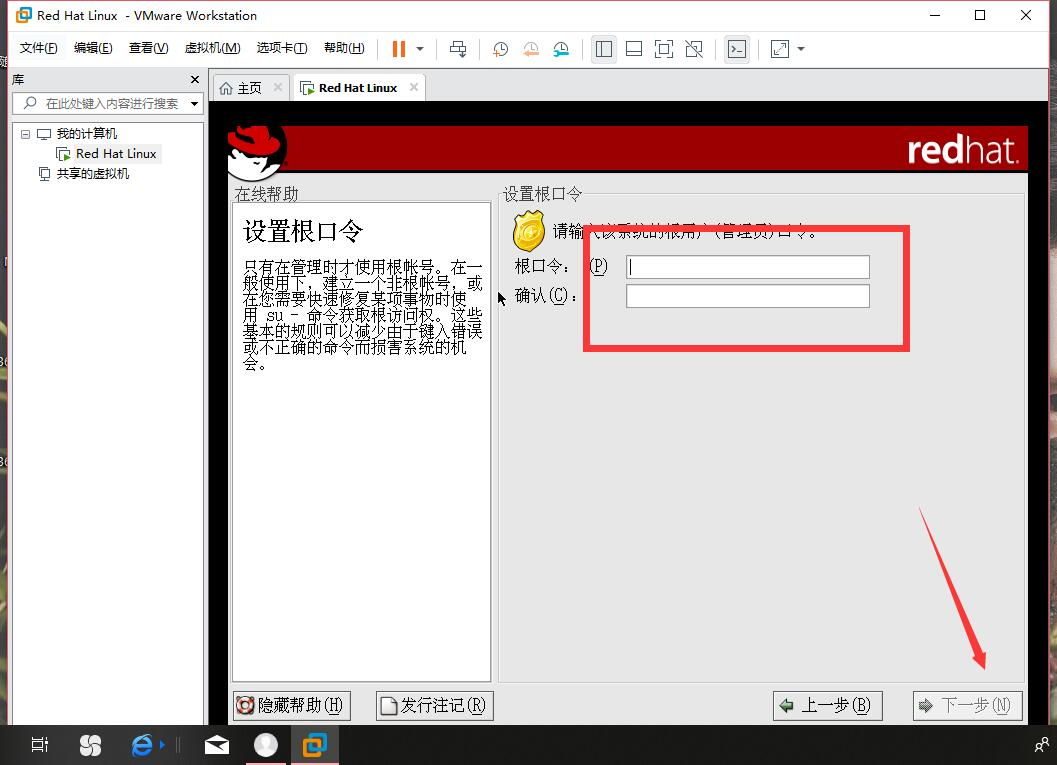This screenshot has height=765, width=1057.
Task: Revert to previous snapshot
Action: 531,49
